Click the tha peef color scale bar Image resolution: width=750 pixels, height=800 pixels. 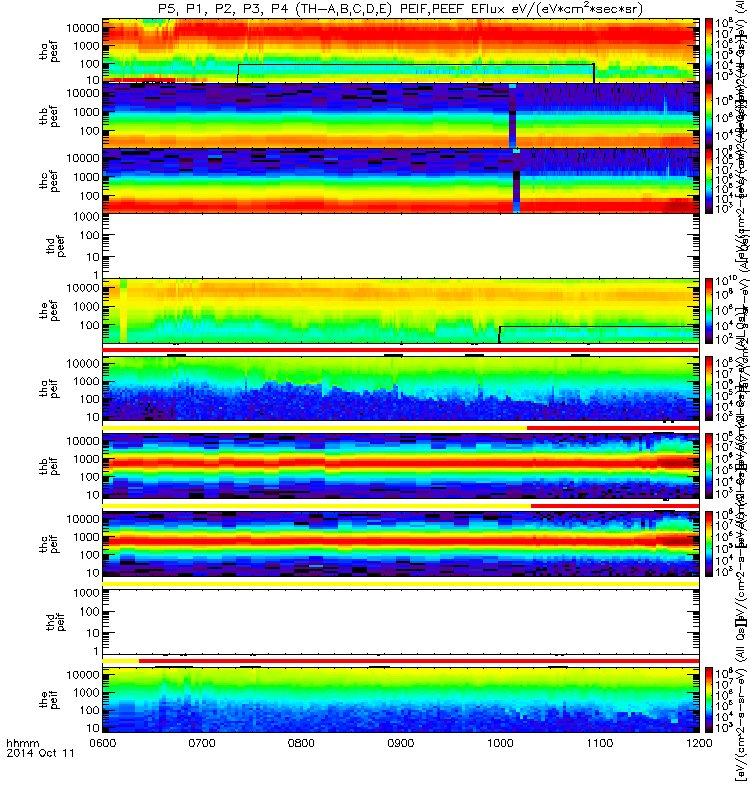pos(709,50)
